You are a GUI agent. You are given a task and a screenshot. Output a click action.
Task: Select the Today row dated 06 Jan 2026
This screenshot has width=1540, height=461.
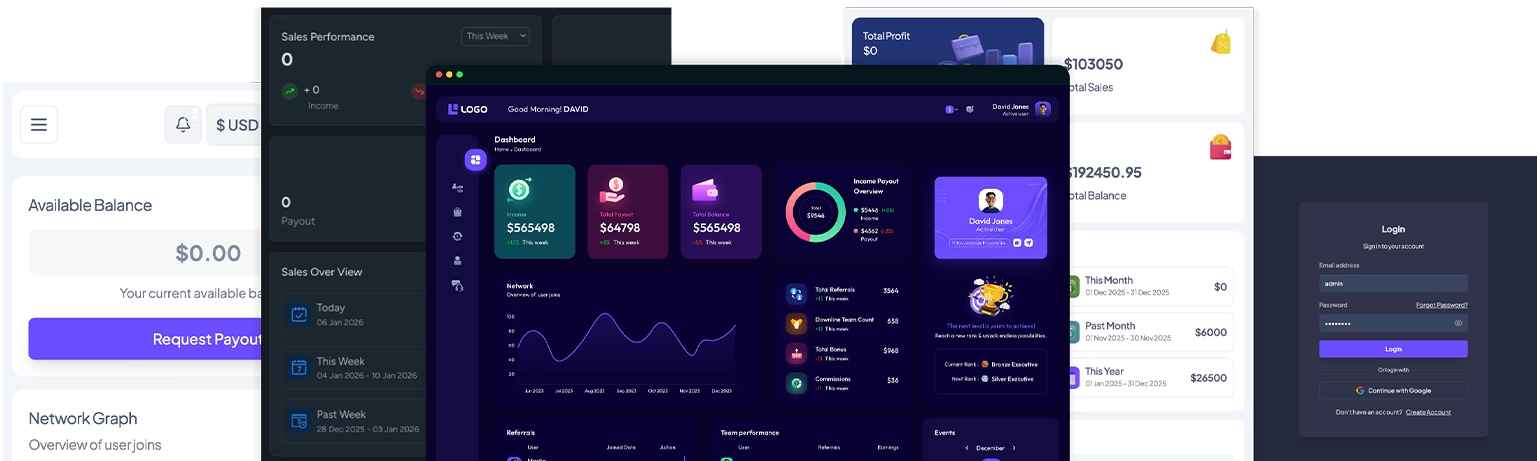point(353,314)
